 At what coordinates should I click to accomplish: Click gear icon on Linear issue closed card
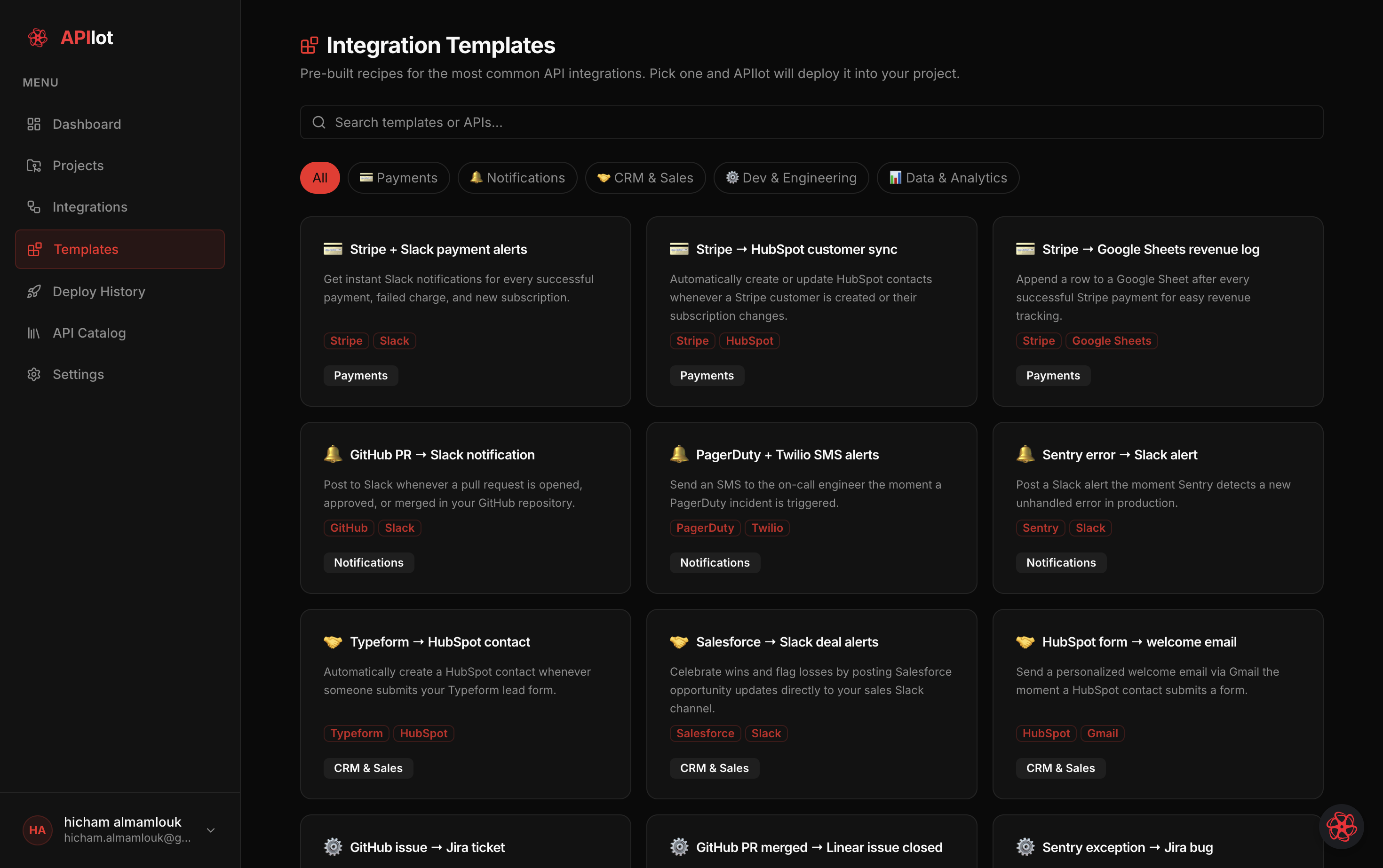(x=679, y=847)
